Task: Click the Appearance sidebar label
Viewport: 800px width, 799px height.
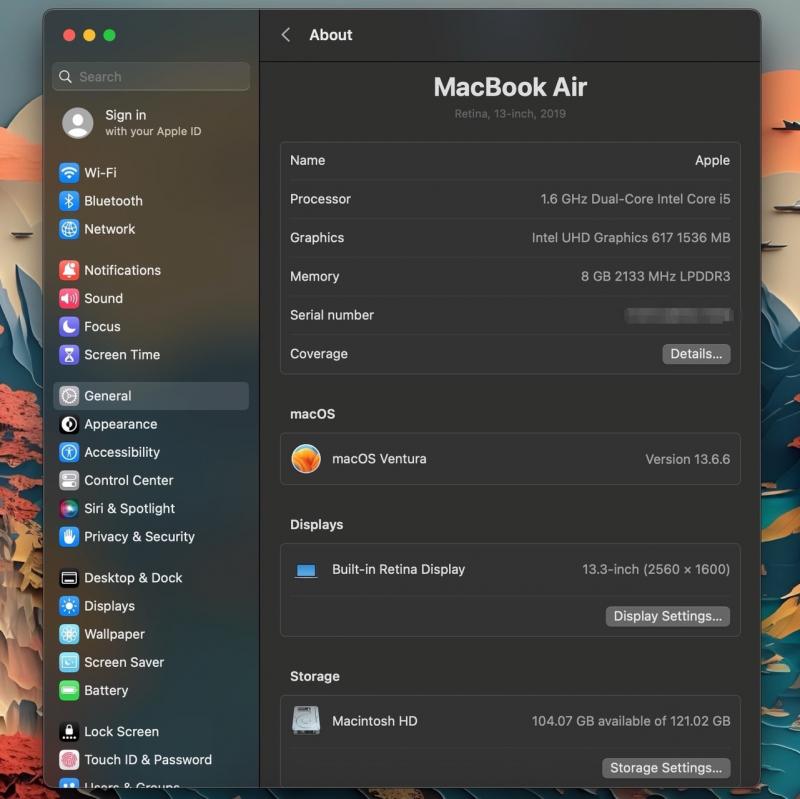Action: click(120, 424)
